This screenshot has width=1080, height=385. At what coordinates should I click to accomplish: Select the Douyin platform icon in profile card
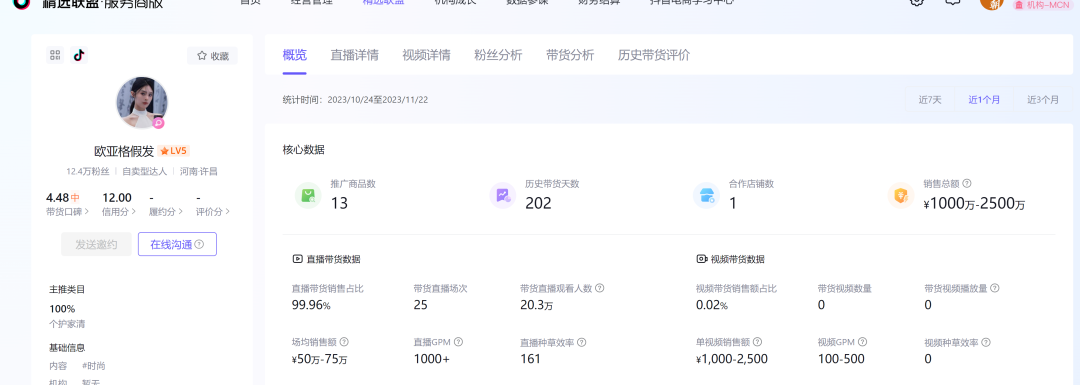(79, 56)
